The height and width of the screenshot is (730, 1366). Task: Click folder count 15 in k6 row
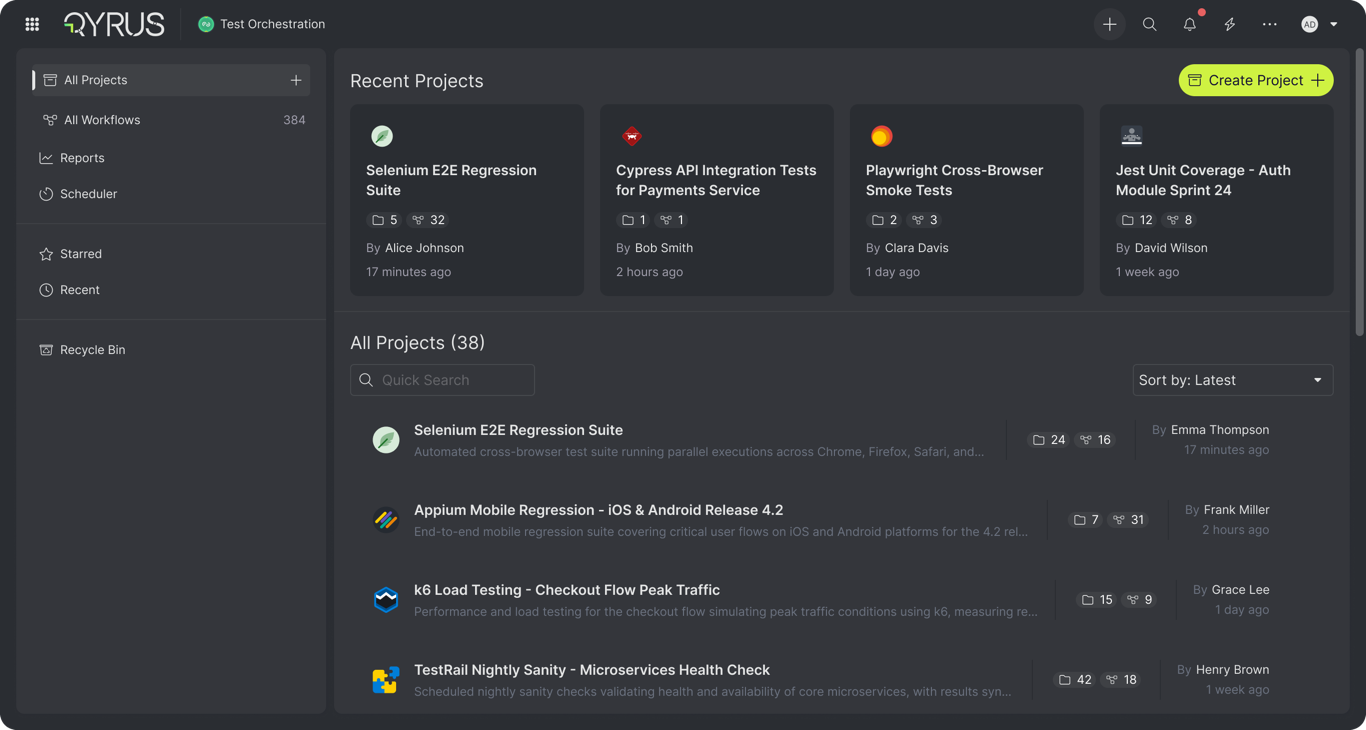(1097, 600)
